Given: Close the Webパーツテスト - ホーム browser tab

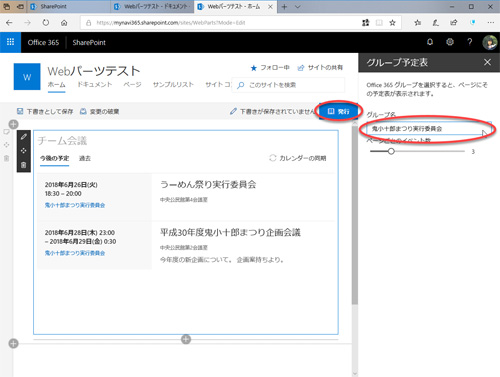Looking at the screenshot, I should point(270,7).
